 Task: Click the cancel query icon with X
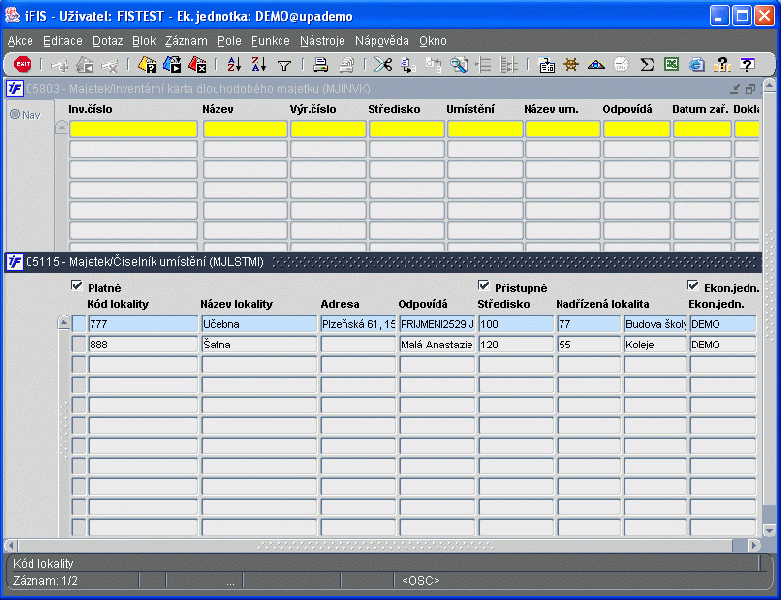coord(197,64)
